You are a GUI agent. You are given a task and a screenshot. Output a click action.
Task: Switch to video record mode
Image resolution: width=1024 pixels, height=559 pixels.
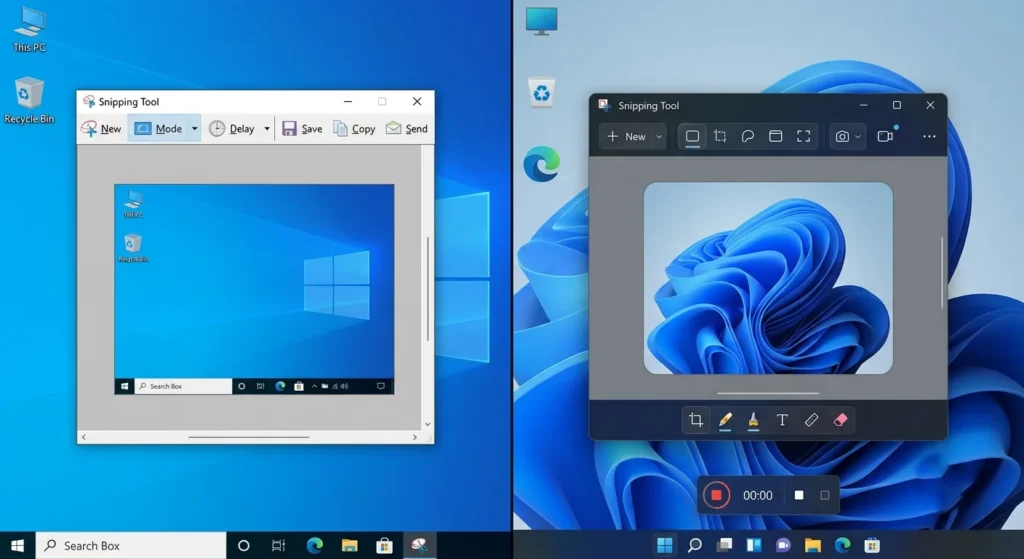[x=885, y=136]
